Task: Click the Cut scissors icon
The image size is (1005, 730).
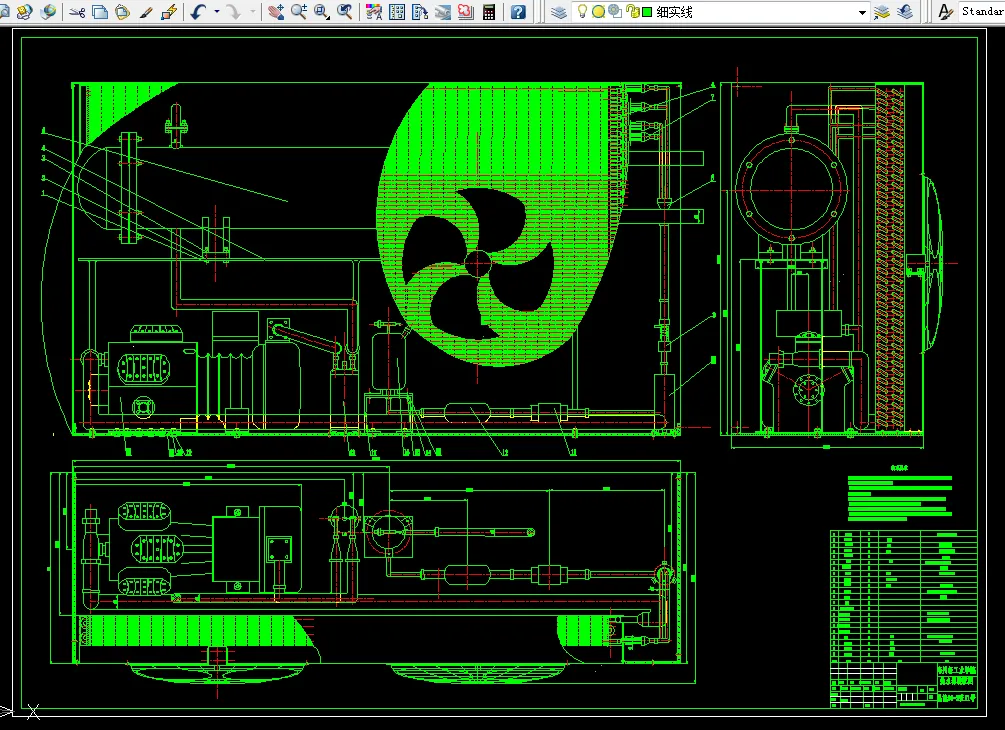Action: coord(78,12)
